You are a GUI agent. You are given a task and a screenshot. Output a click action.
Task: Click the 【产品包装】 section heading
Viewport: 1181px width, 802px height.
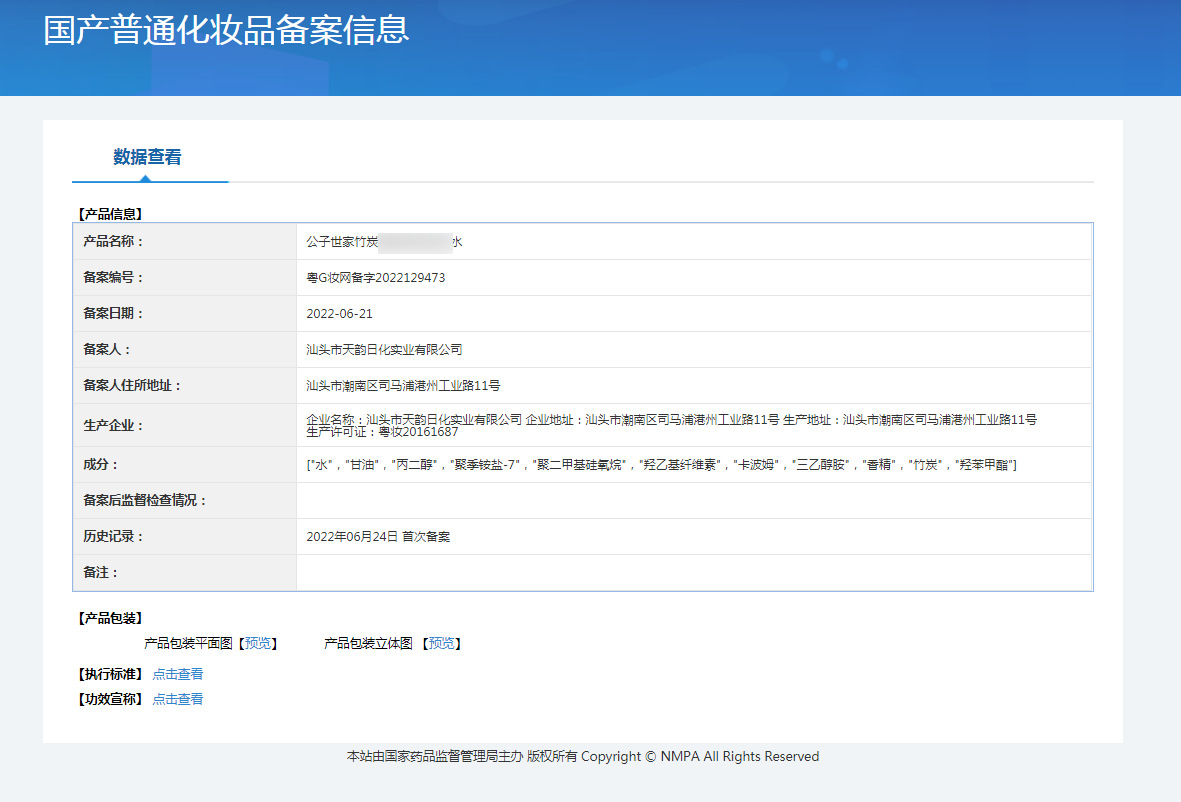(x=110, y=618)
